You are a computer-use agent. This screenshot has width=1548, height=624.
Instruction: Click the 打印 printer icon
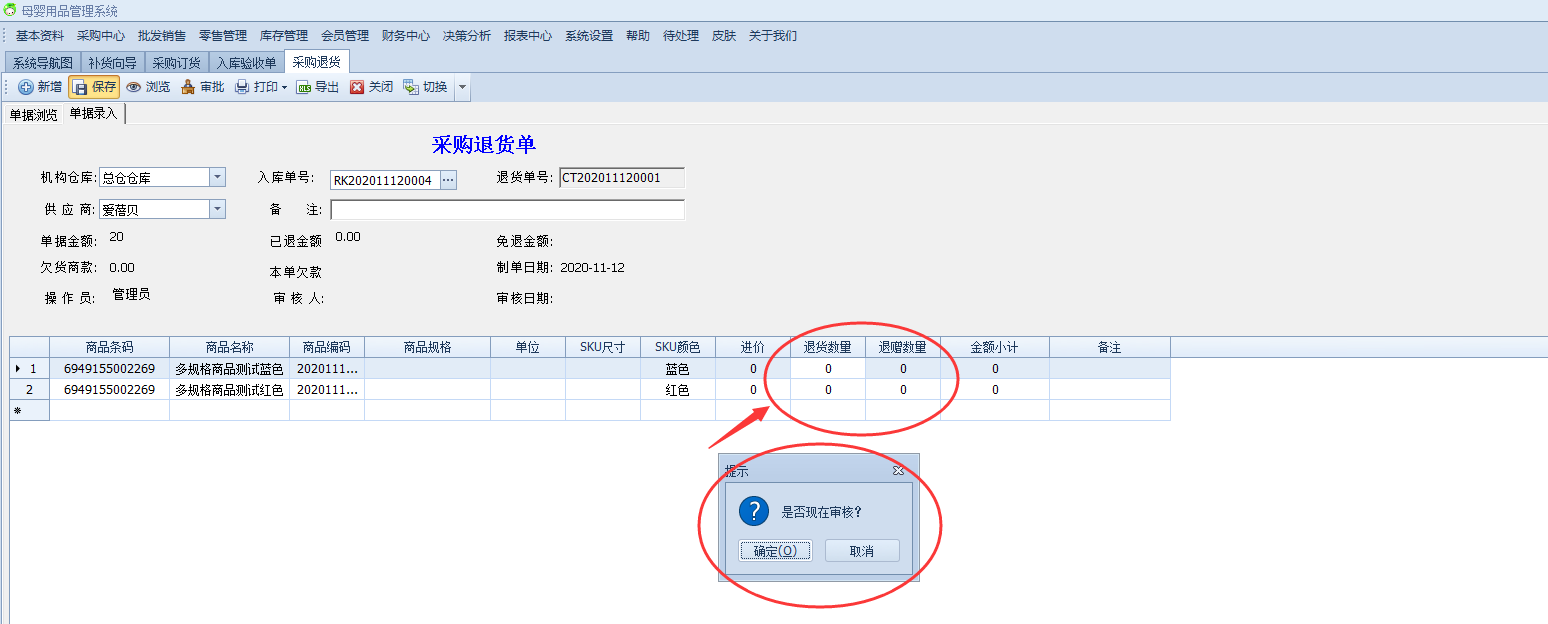click(x=242, y=87)
